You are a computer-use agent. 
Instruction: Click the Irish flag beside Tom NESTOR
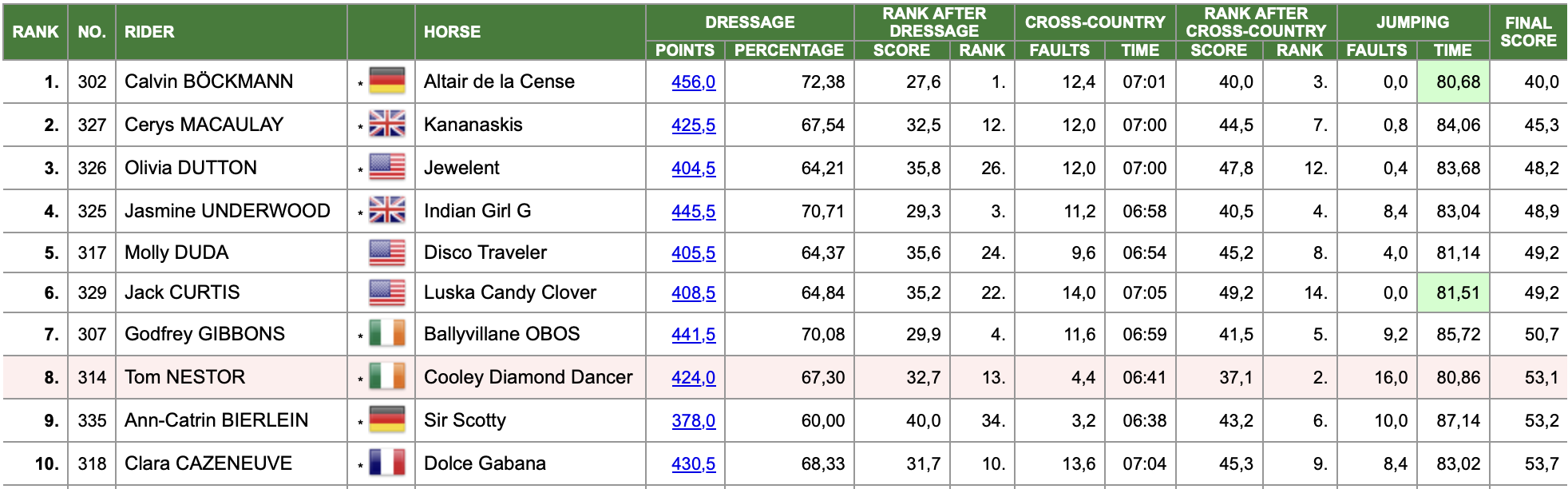pos(387,377)
